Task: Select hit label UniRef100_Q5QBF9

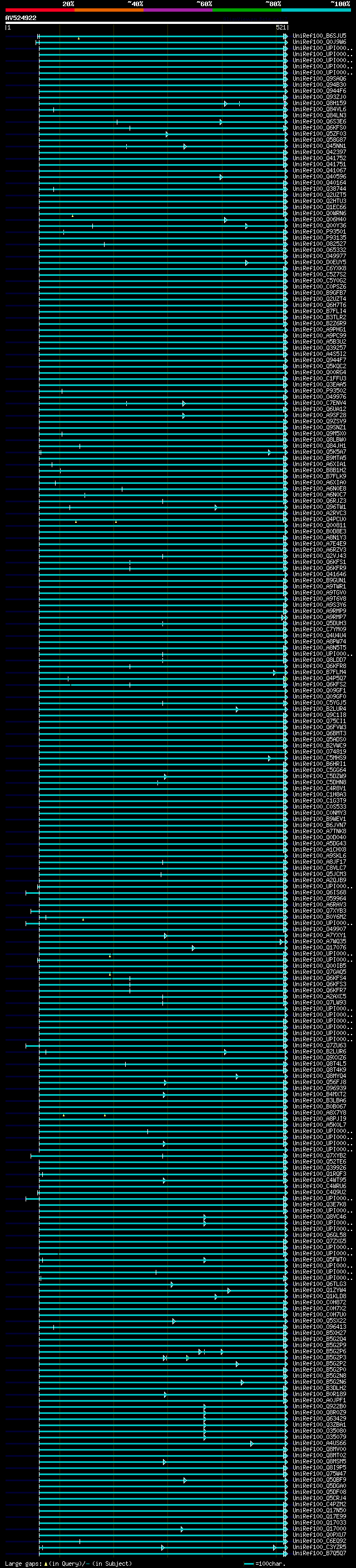Action: pyautogui.click(x=319, y=1480)
